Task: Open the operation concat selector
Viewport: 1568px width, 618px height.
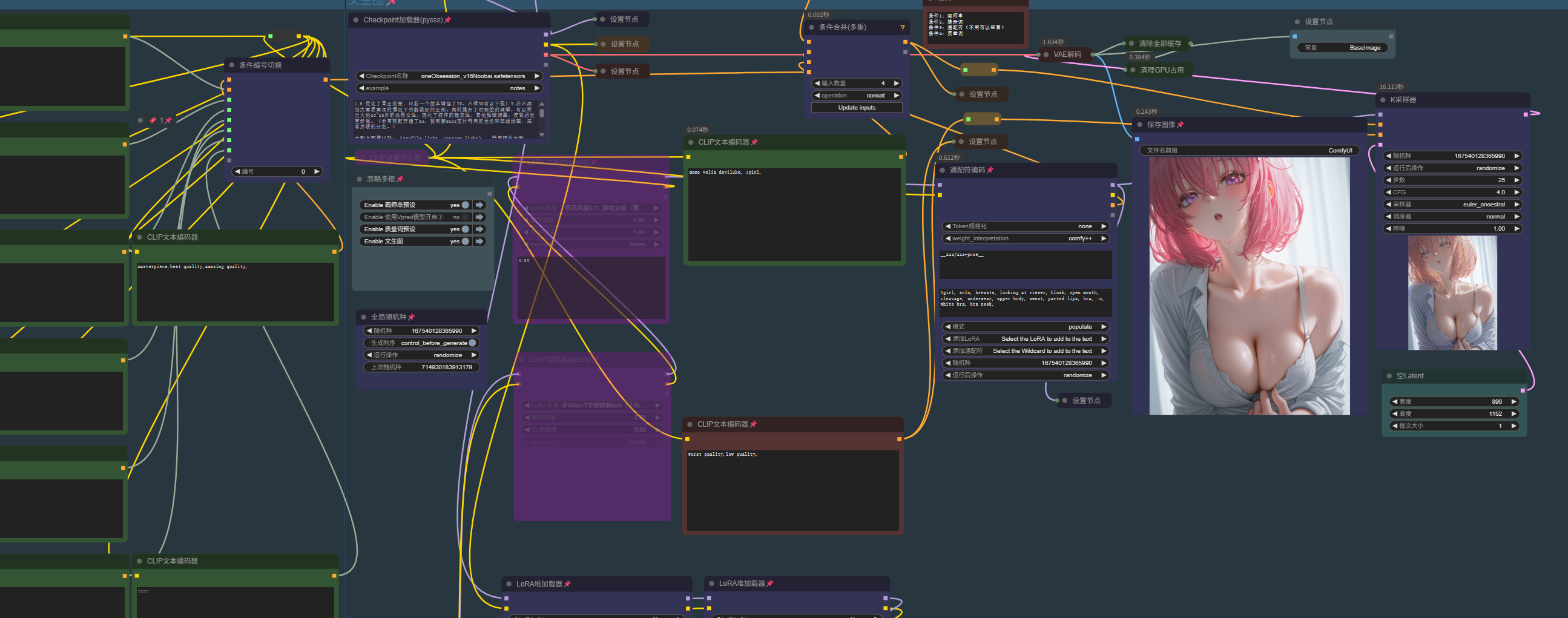Action: pyautogui.click(x=857, y=96)
